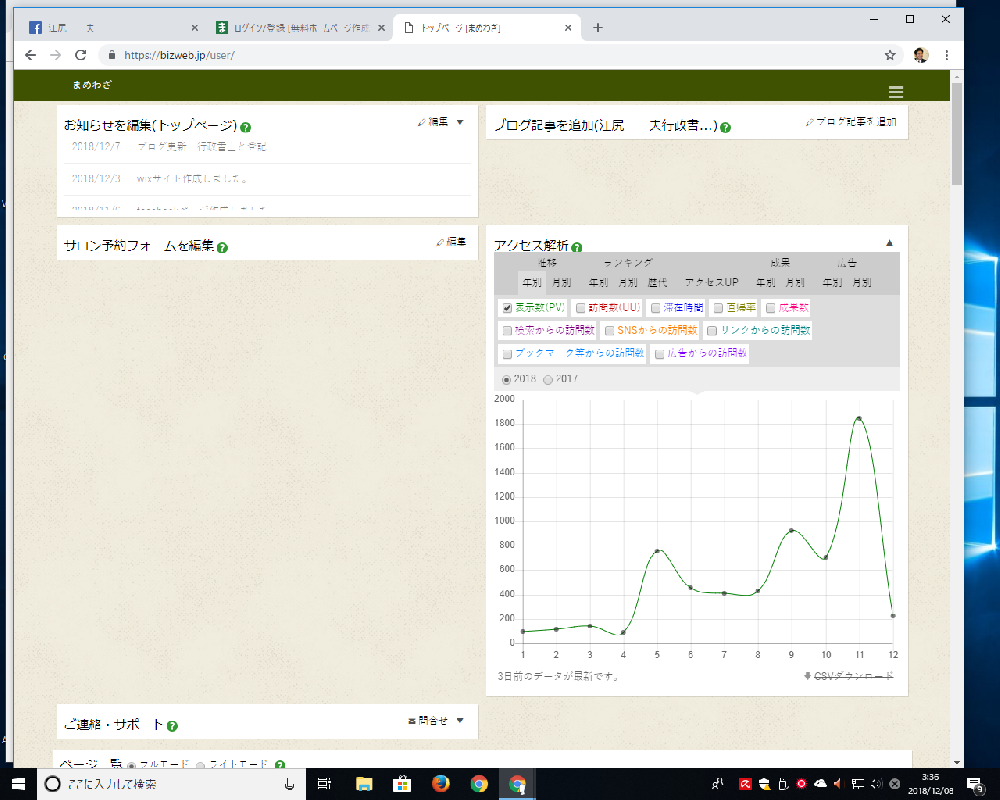The width and height of the screenshot is (1000, 800).
Task: Click the まめわざ site title in header
Action: click(x=92, y=85)
